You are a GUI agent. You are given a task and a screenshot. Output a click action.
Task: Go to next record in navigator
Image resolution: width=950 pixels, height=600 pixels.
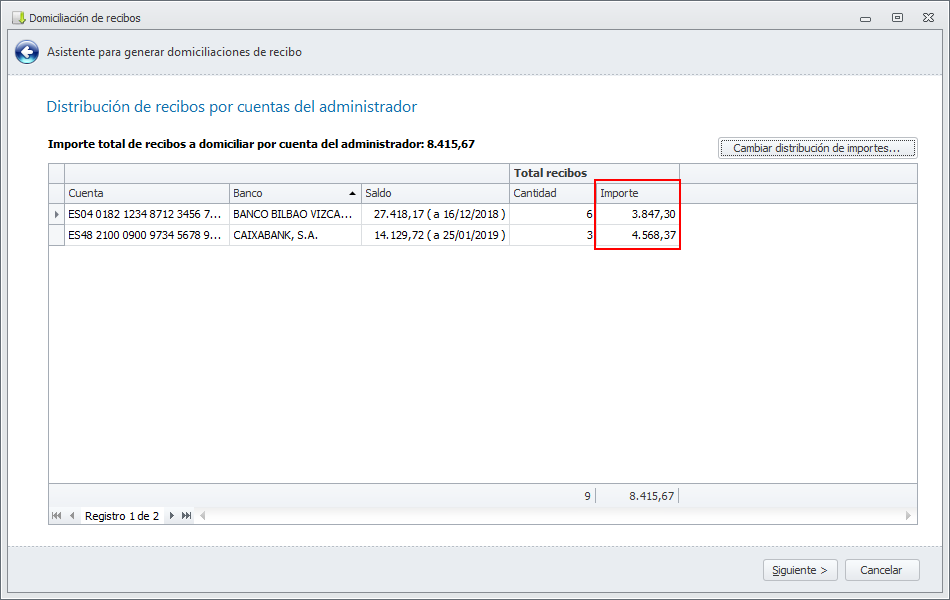click(171, 516)
